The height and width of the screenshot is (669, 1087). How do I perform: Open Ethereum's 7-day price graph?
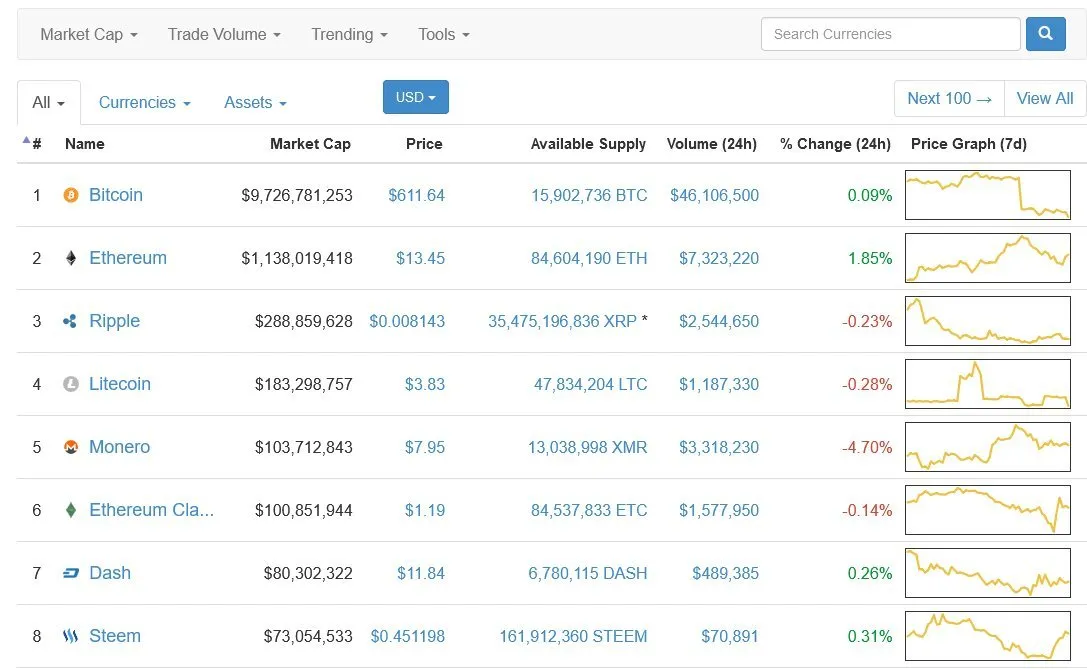coord(988,258)
